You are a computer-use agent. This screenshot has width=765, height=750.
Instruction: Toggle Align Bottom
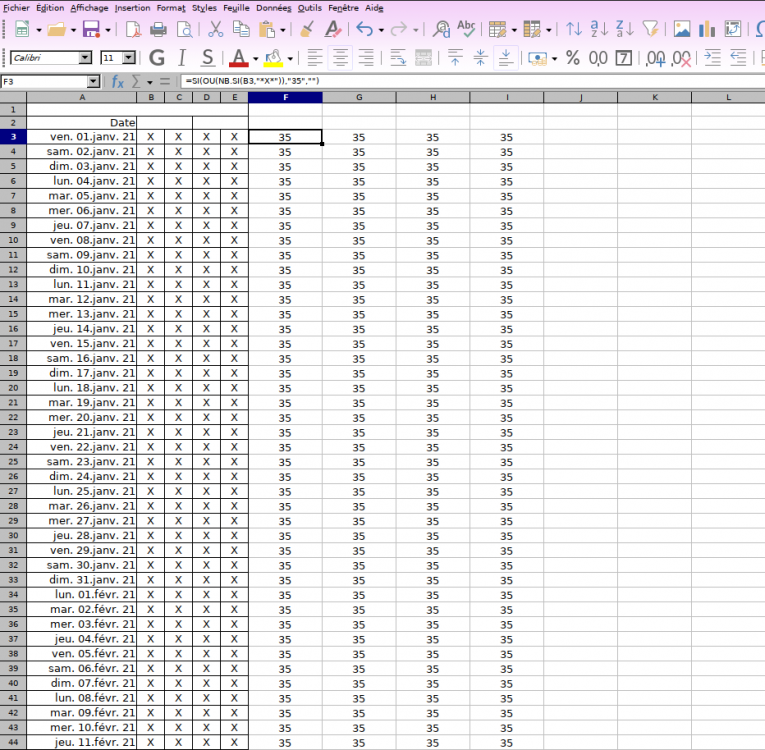pyautogui.click(x=506, y=58)
